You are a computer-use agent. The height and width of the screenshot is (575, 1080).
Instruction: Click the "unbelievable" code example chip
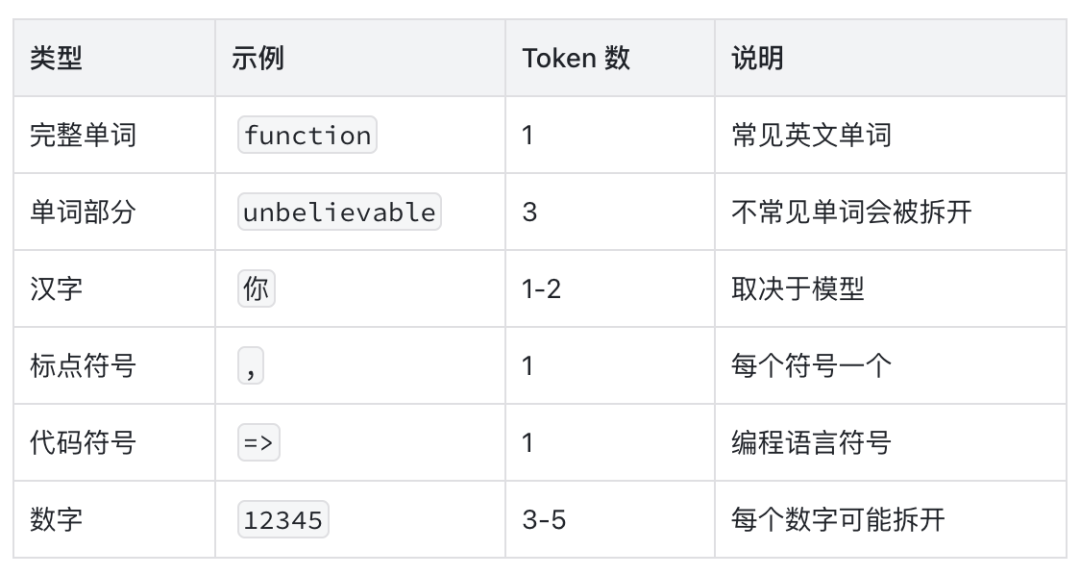(x=339, y=212)
